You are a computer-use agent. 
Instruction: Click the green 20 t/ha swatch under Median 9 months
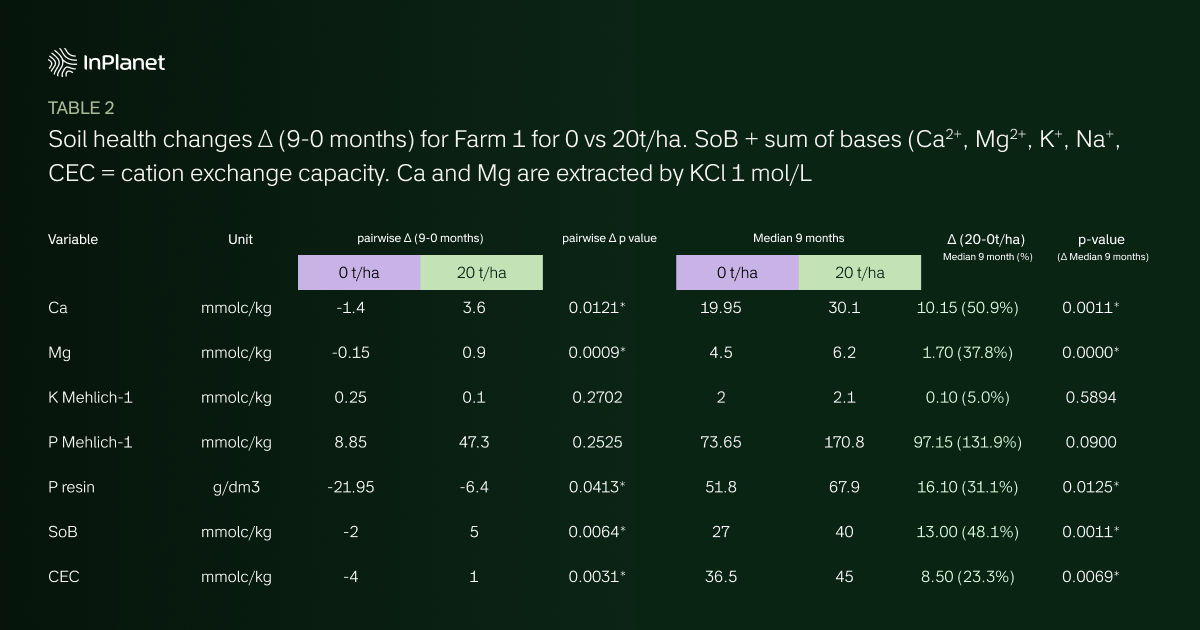(859, 273)
